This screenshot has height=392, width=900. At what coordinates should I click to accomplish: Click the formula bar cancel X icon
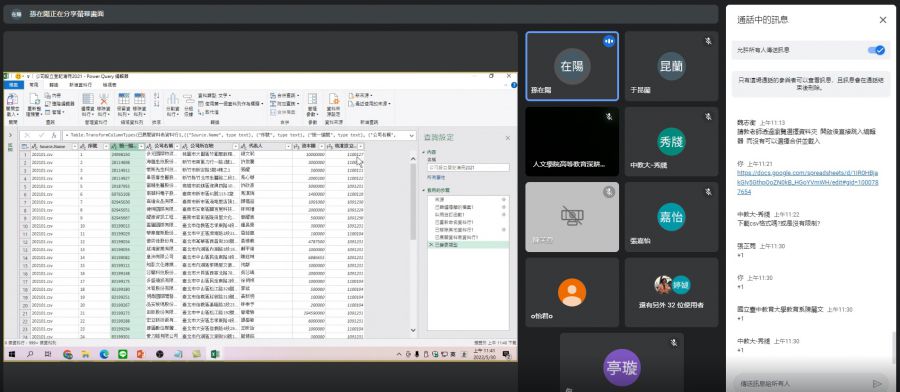(26, 135)
